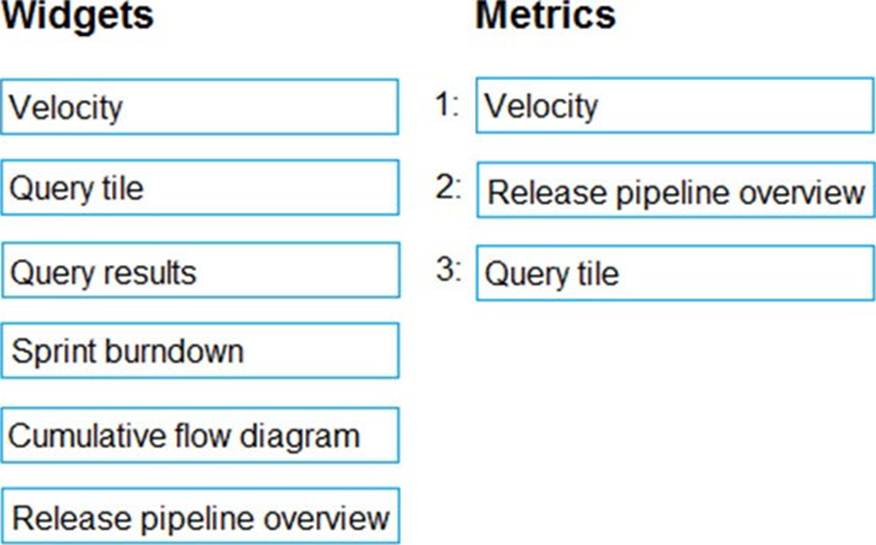
Task: Choose the Sprint burndown widget
Action: [x=200, y=351]
